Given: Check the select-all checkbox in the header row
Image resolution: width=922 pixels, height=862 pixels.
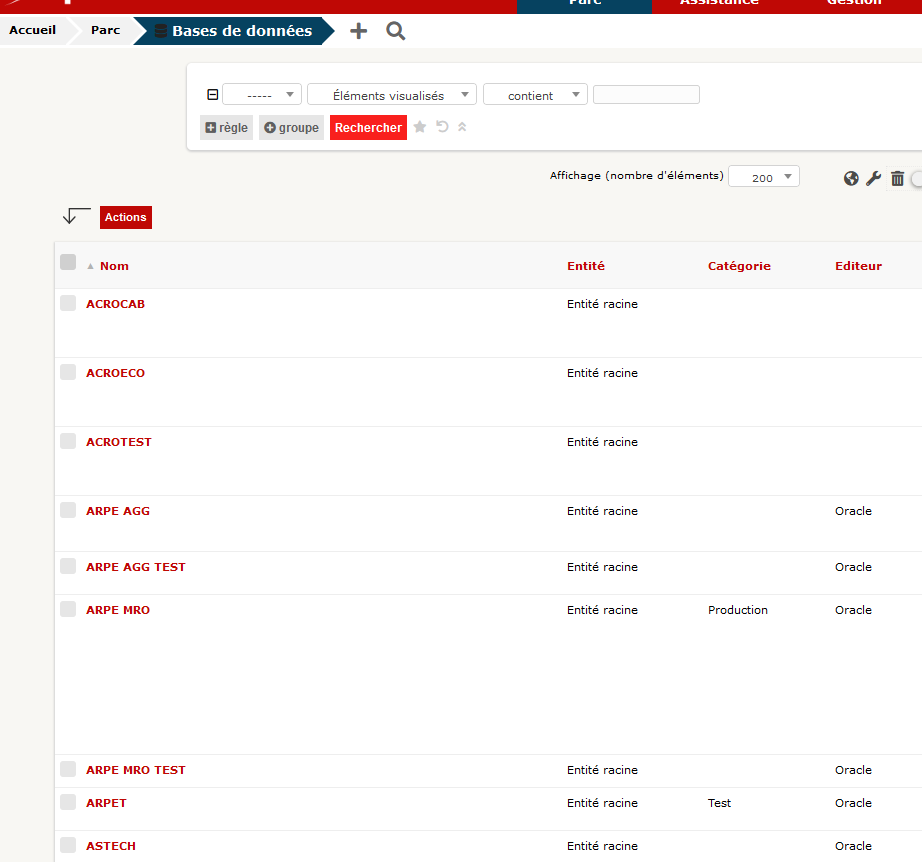Looking at the screenshot, I should point(68,261).
